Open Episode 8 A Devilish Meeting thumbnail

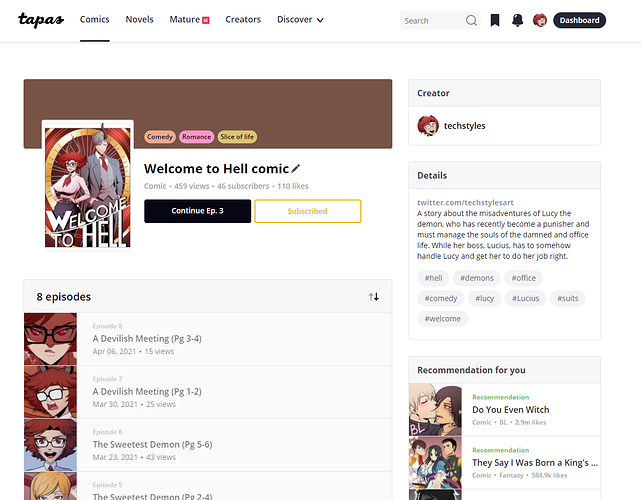(50, 339)
